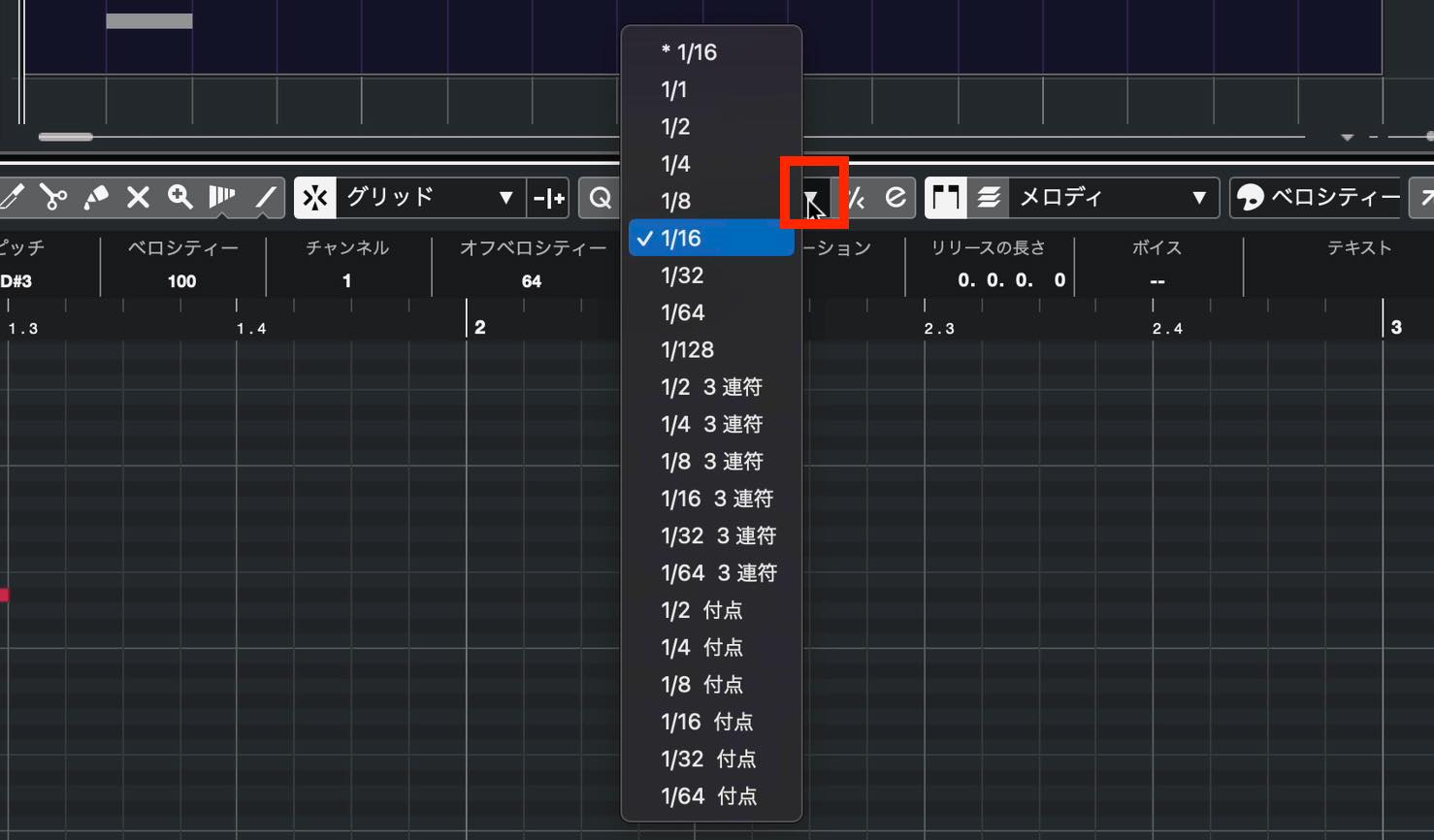Pick 1/4 付点 dotted value
The image size is (1434, 840).
tap(711, 647)
